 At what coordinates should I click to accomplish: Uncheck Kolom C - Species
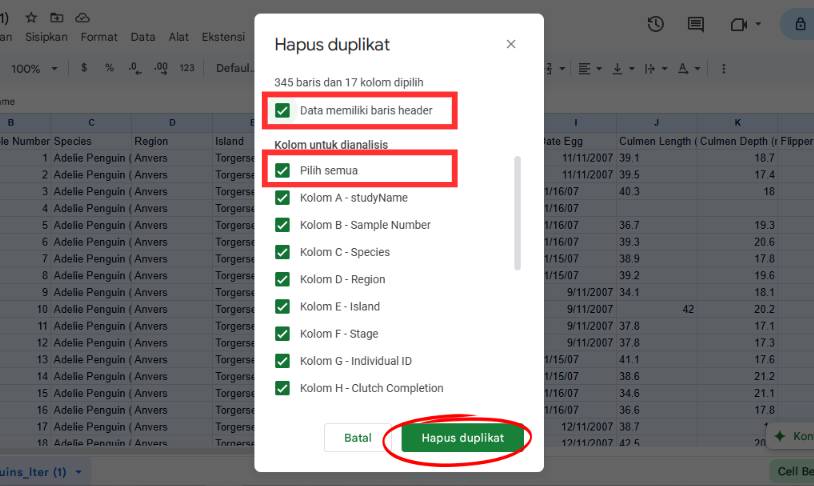coord(282,252)
